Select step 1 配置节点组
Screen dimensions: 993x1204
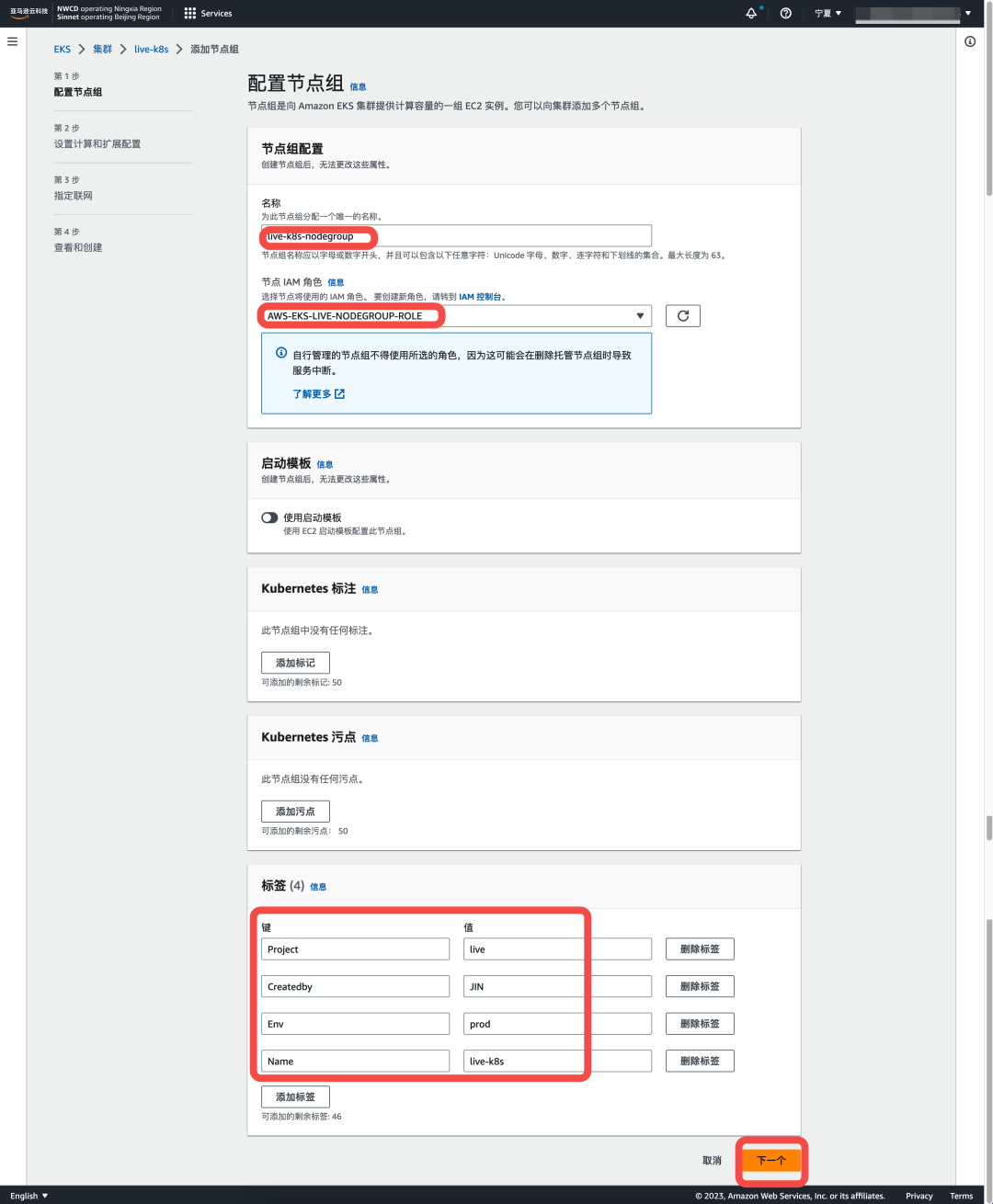click(x=78, y=92)
